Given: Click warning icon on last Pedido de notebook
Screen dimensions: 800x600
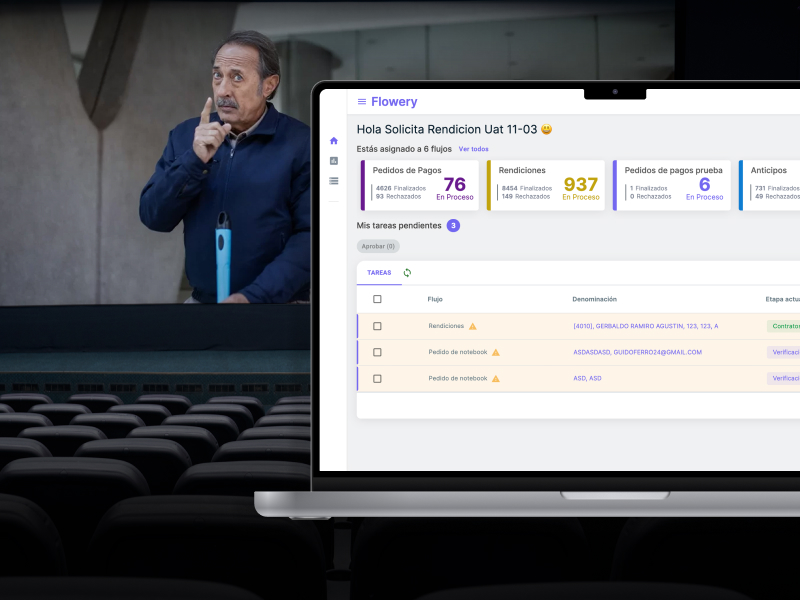Looking at the screenshot, I should tap(495, 378).
